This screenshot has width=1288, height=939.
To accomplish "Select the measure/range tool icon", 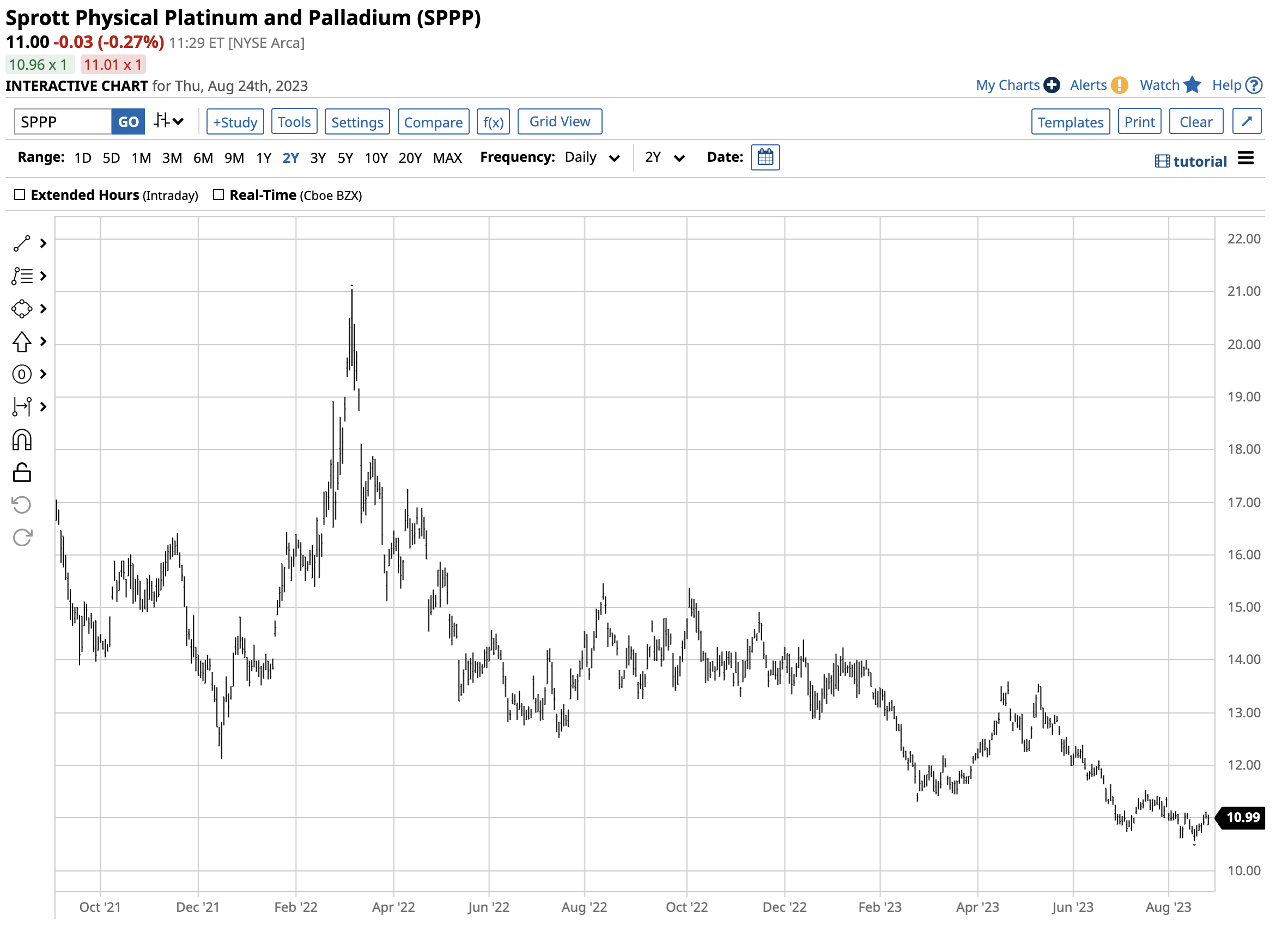I will pyautogui.click(x=22, y=407).
